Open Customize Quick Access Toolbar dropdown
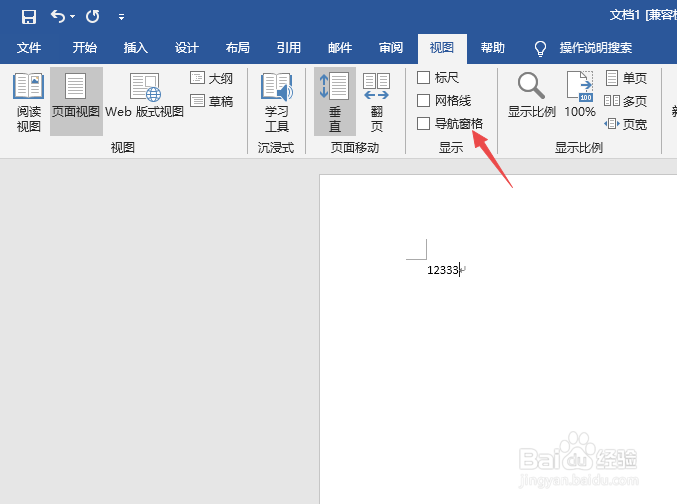Screen dimensions: 677x504 click(x=121, y=17)
